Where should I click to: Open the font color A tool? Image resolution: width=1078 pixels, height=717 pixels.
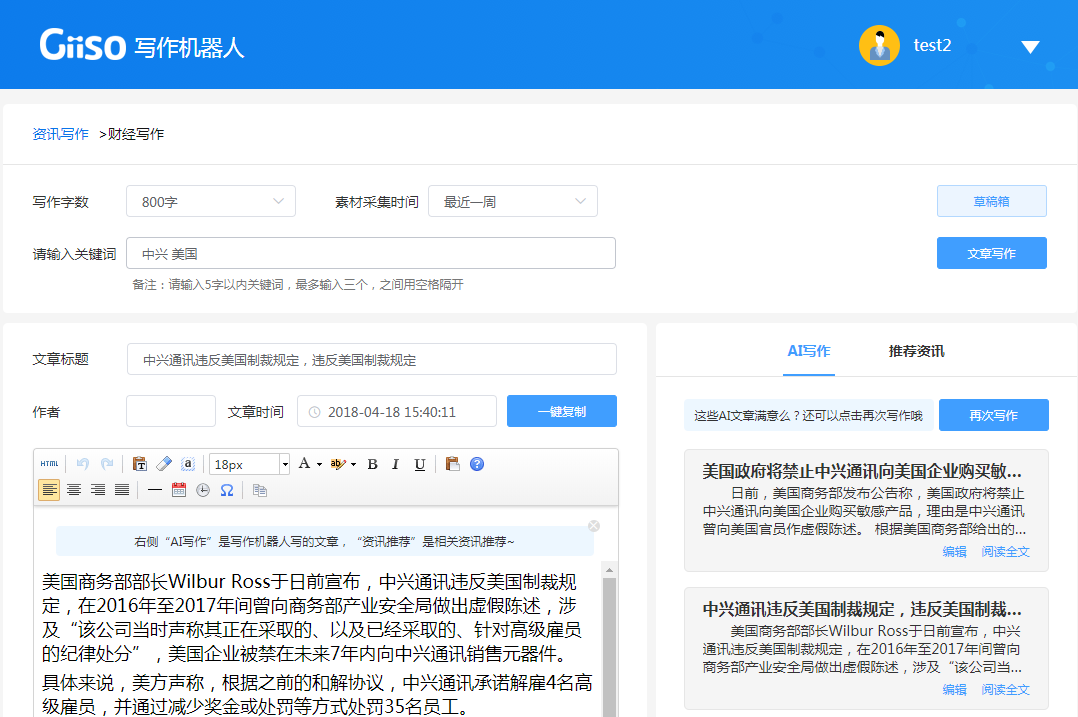[304, 464]
